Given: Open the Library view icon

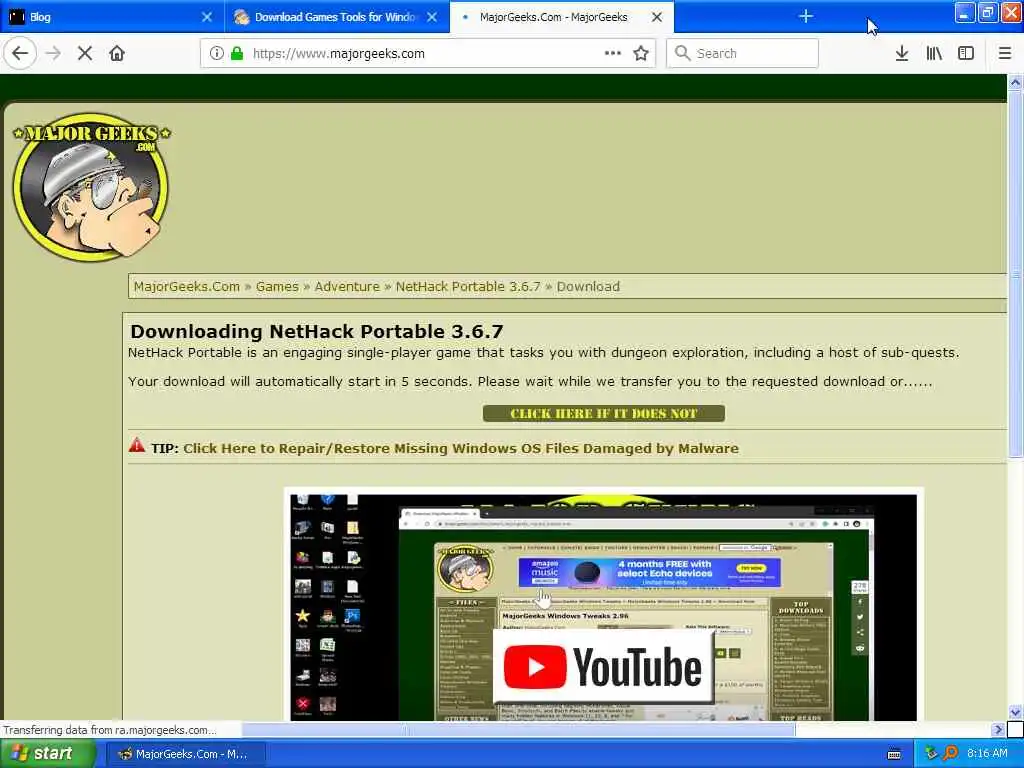Looking at the screenshot, I should click(934, 54).
